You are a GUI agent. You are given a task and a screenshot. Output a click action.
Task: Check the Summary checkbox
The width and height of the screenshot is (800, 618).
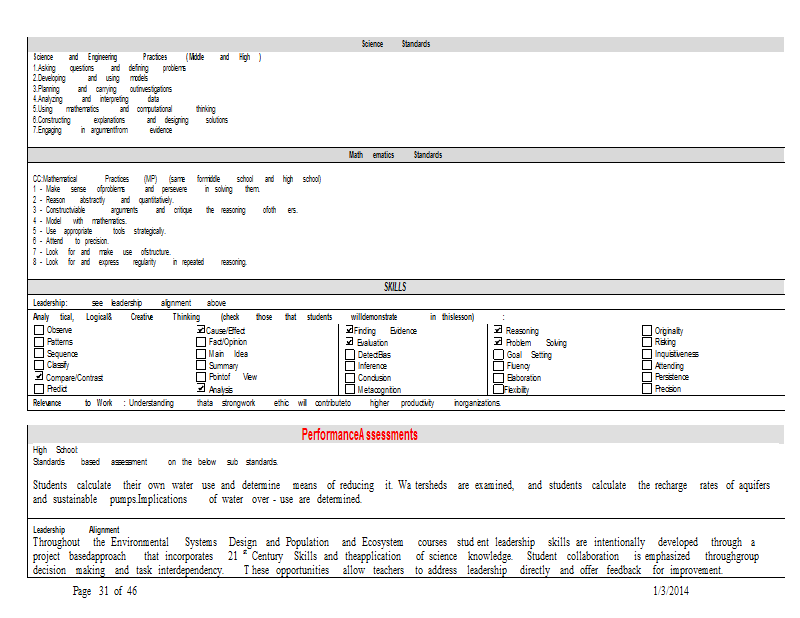[201, 365]
